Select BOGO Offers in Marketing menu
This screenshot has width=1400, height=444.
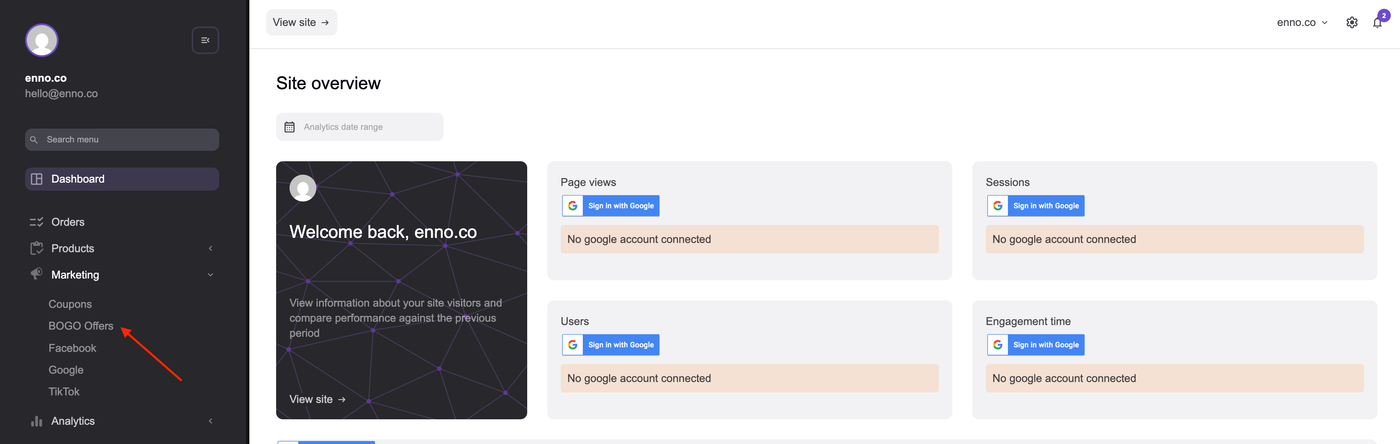pos(81,326)
